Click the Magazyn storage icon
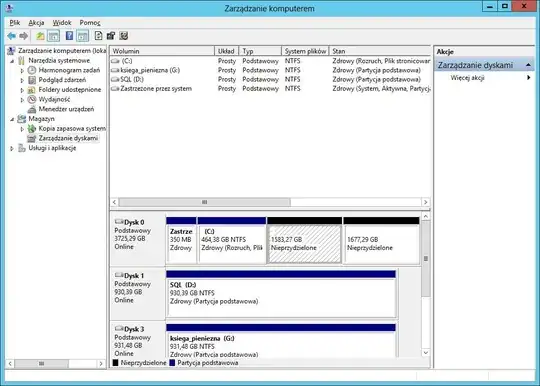Screen dimensions: 540x386 [x=21, y=119]
